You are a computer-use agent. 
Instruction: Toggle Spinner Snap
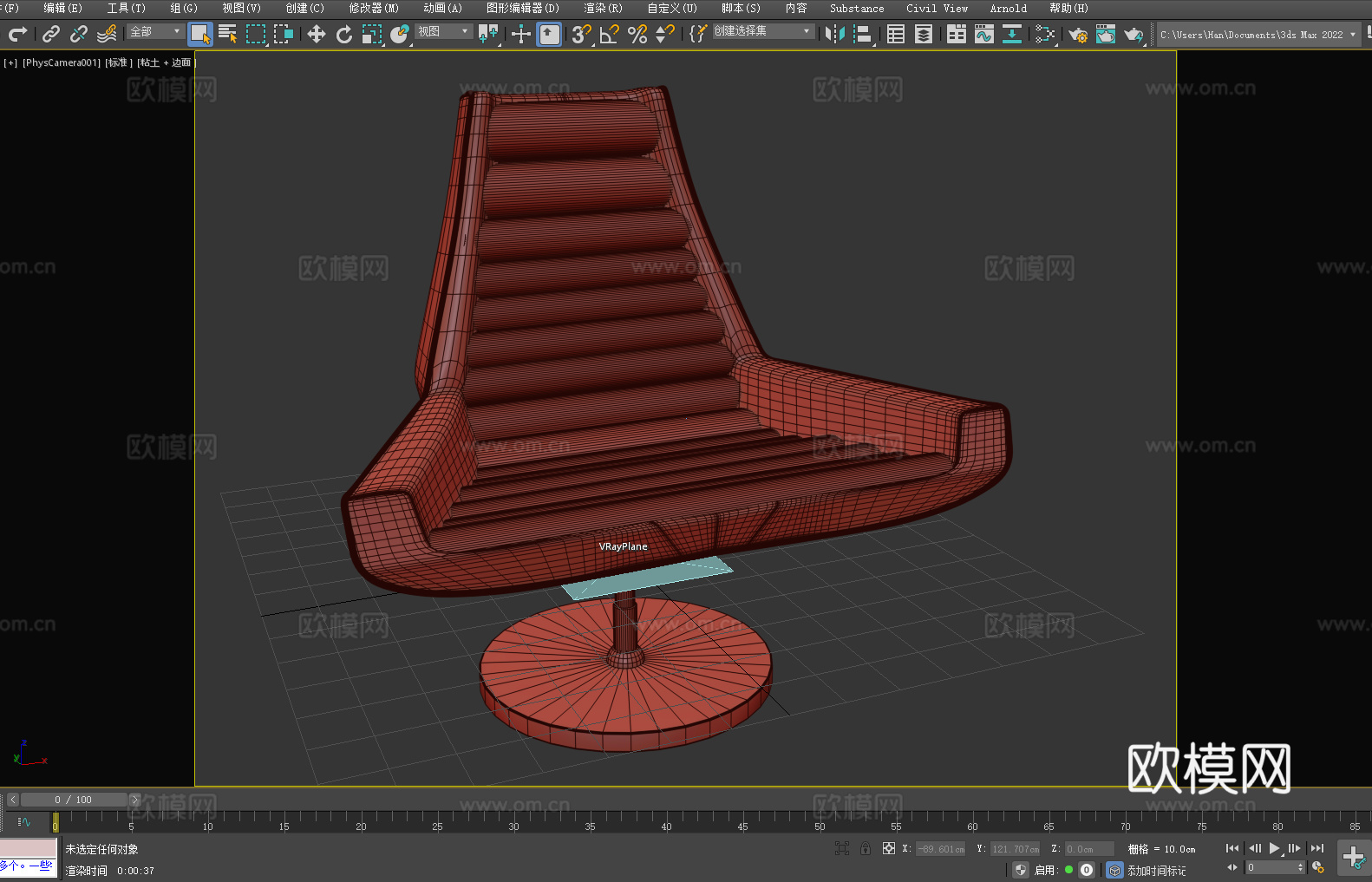[x=665, y=34]
